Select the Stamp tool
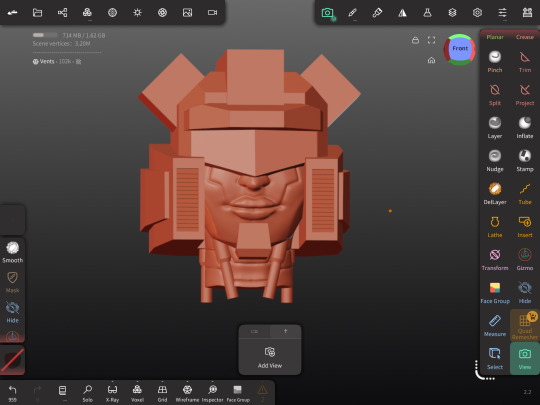The width and height of the screenshot is (540, 405). click(525, 160)
